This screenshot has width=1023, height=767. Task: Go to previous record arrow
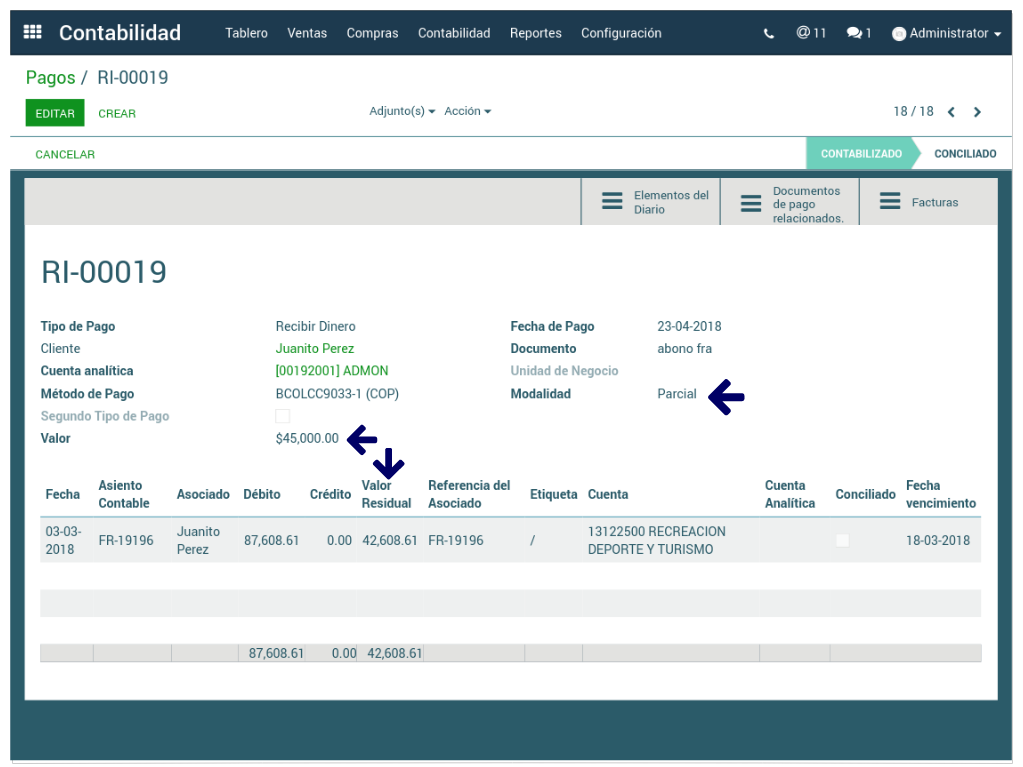click(x=951, y=112)
